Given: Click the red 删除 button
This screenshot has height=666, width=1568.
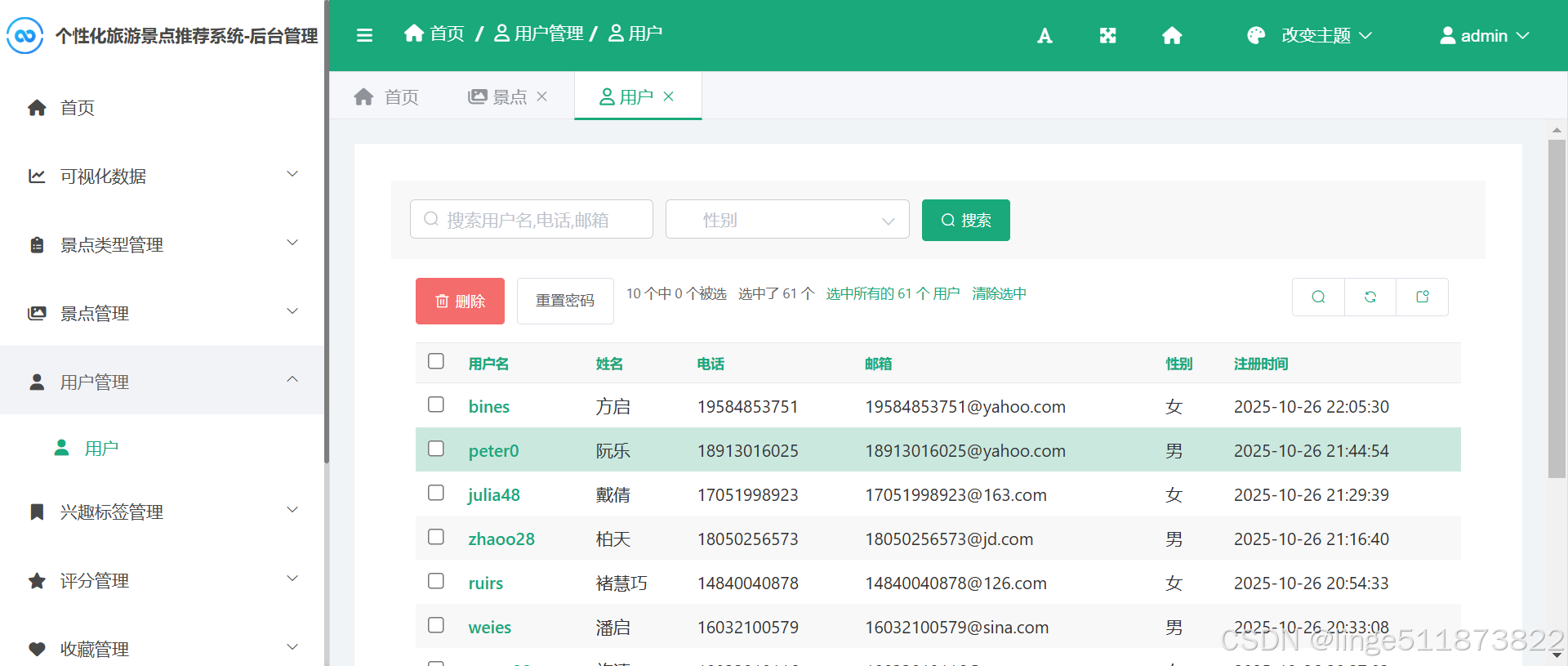Looking at the screenshot, I should click(460, 301).
